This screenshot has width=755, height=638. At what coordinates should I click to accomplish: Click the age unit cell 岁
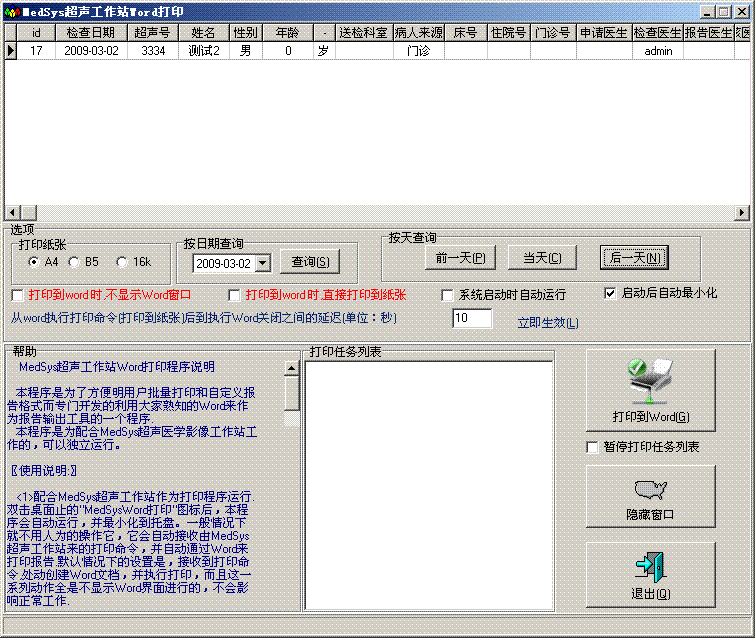coord(324,51)
